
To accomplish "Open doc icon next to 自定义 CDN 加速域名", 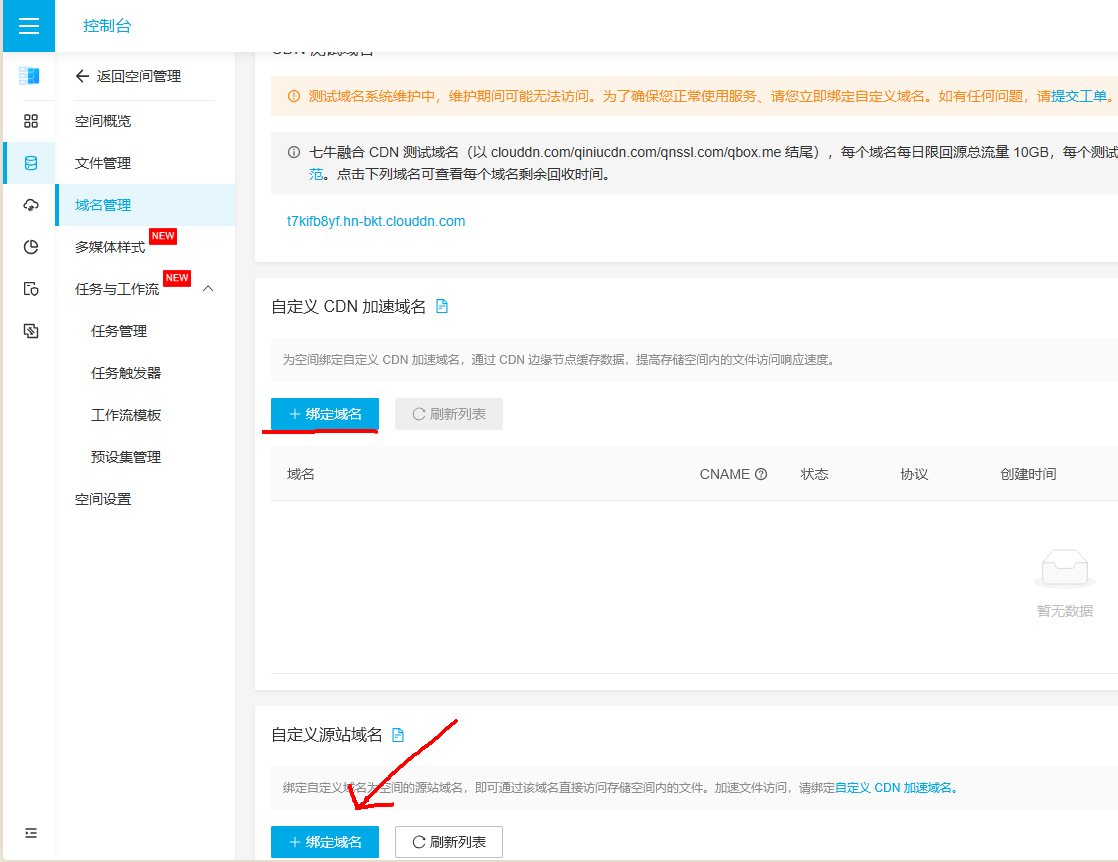I will click(442, 307).
